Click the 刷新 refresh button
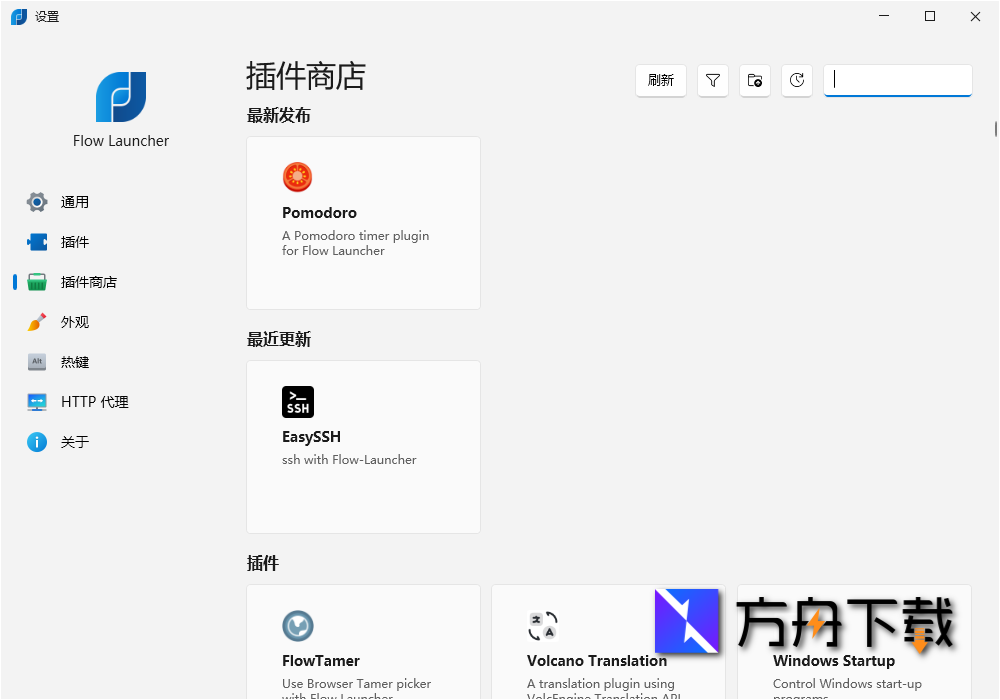 pos(660,80)
